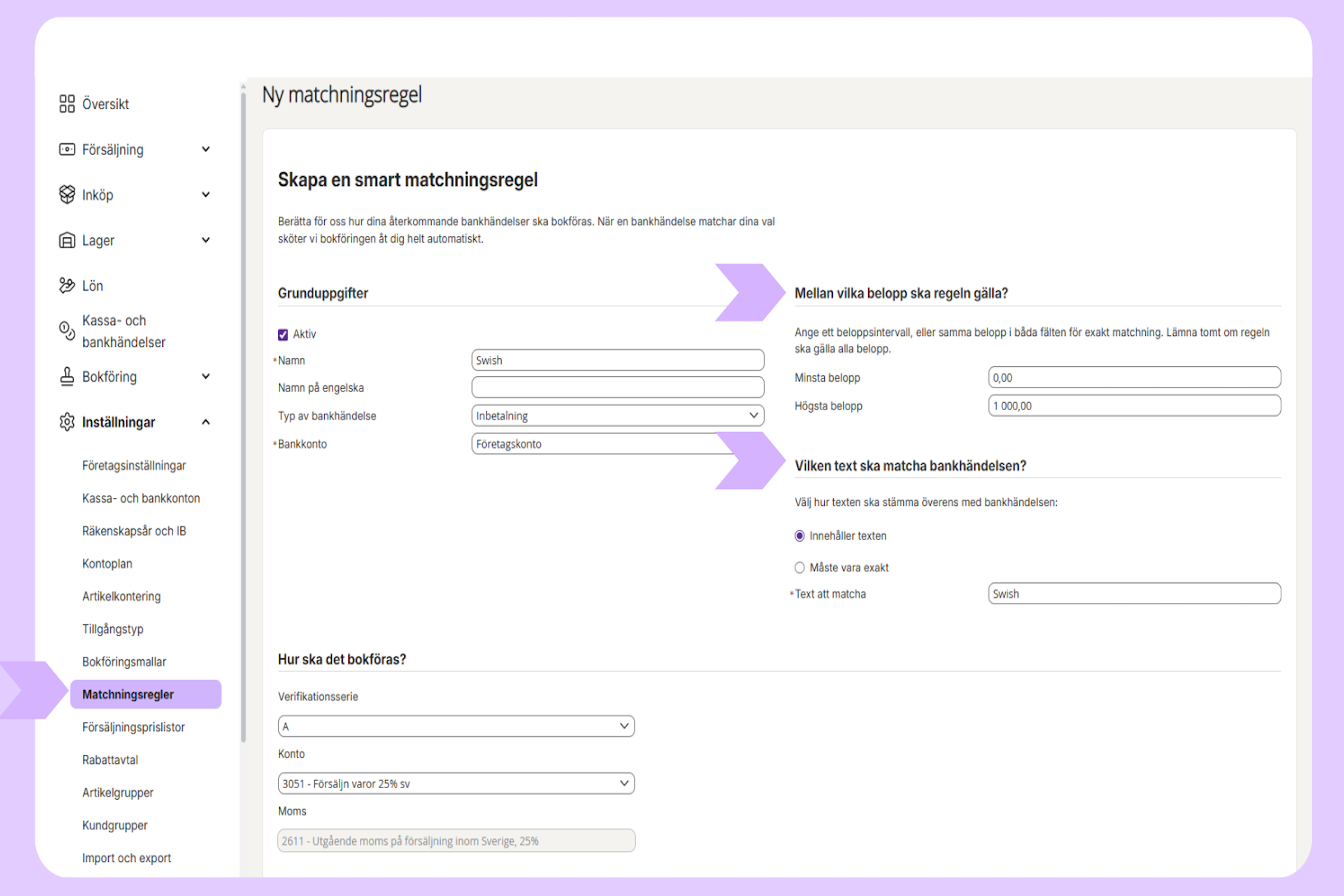Click the Lön hand-coins icon
1344x896 pixels.
pos(67,285)
